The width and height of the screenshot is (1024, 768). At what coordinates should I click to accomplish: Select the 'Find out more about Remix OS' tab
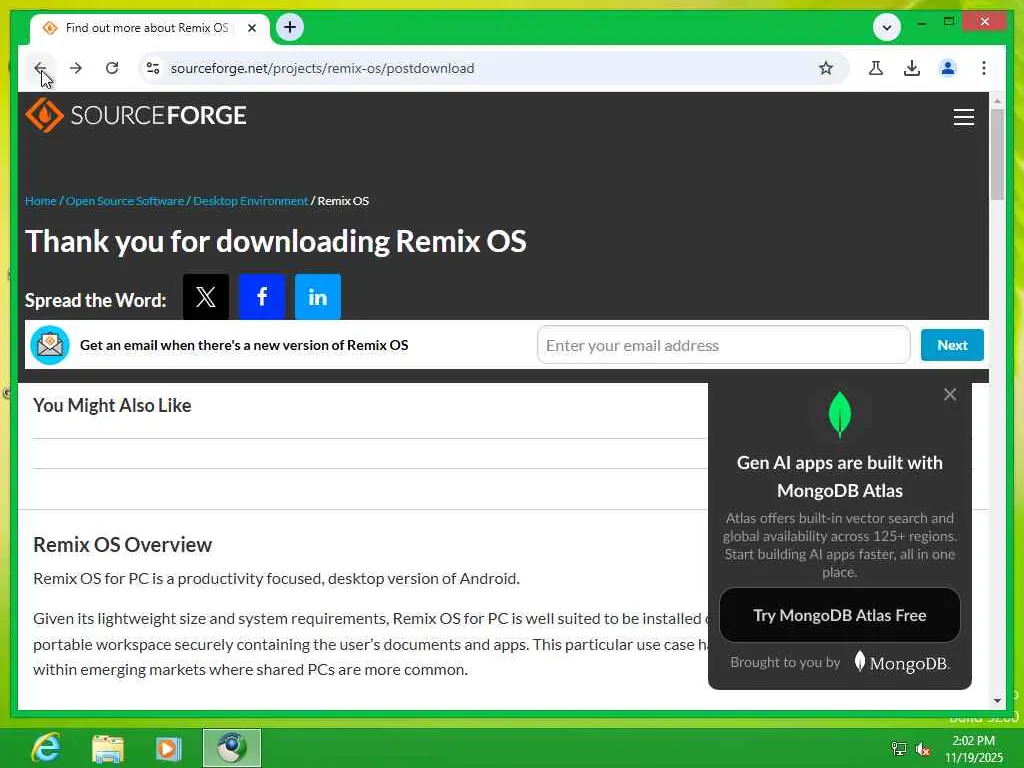(150, 28)
